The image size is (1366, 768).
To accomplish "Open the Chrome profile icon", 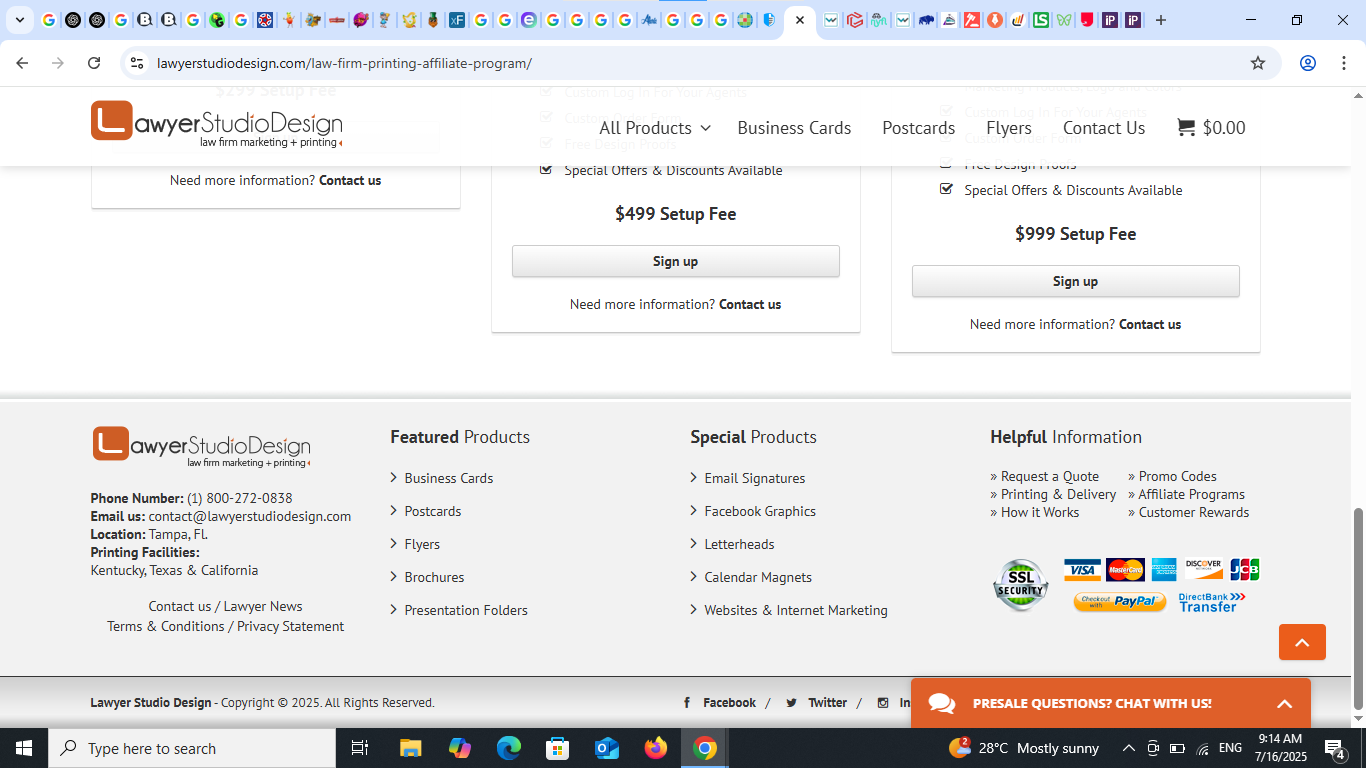I will click(1308, 63).
